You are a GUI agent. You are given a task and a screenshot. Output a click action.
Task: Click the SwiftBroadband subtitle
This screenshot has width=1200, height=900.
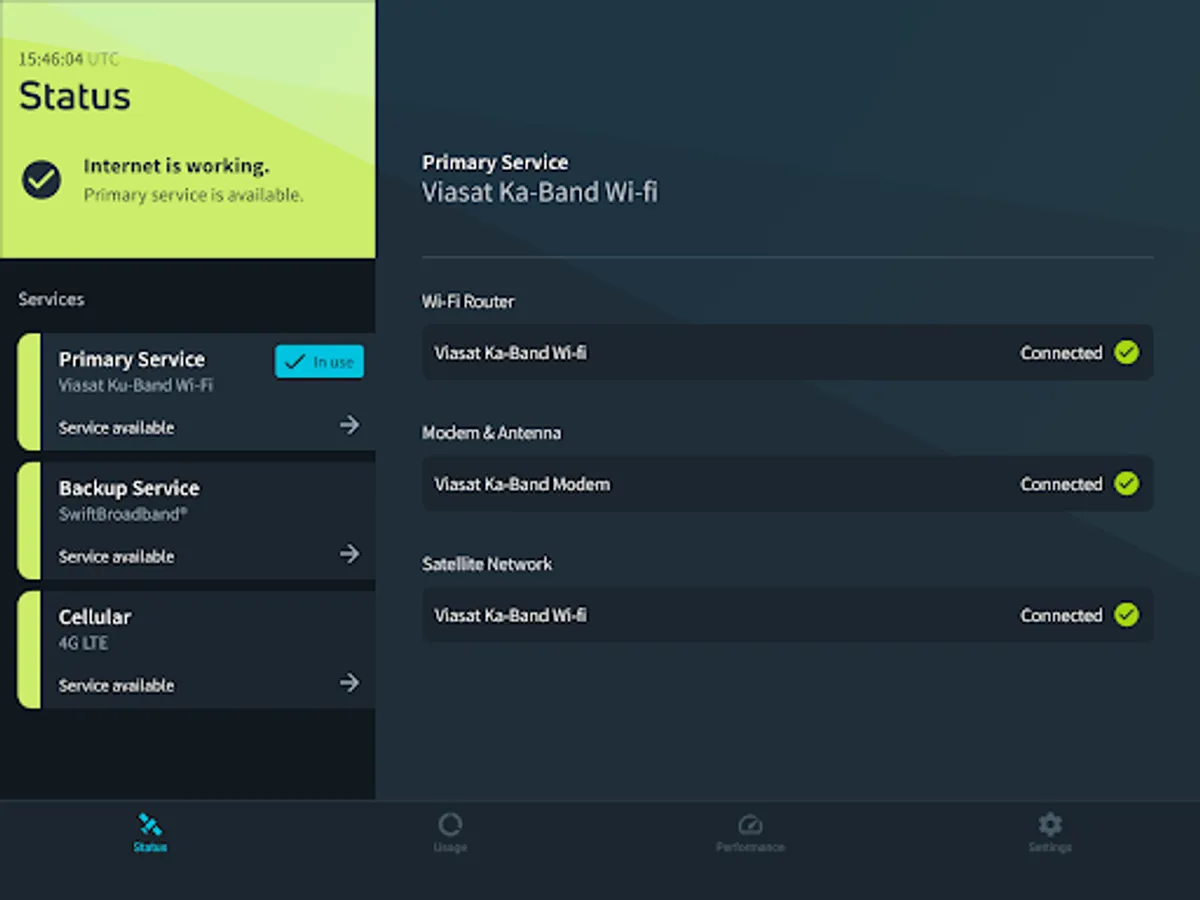(x=123, y=514)
